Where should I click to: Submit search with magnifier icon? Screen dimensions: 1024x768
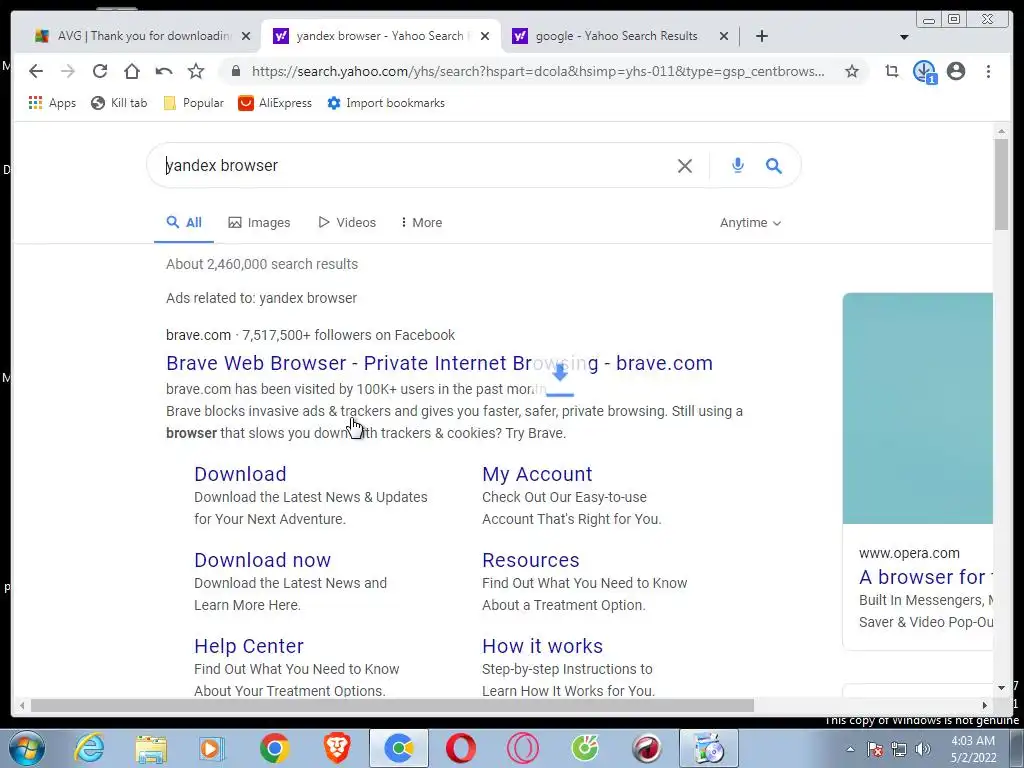(x=774, y=166)
